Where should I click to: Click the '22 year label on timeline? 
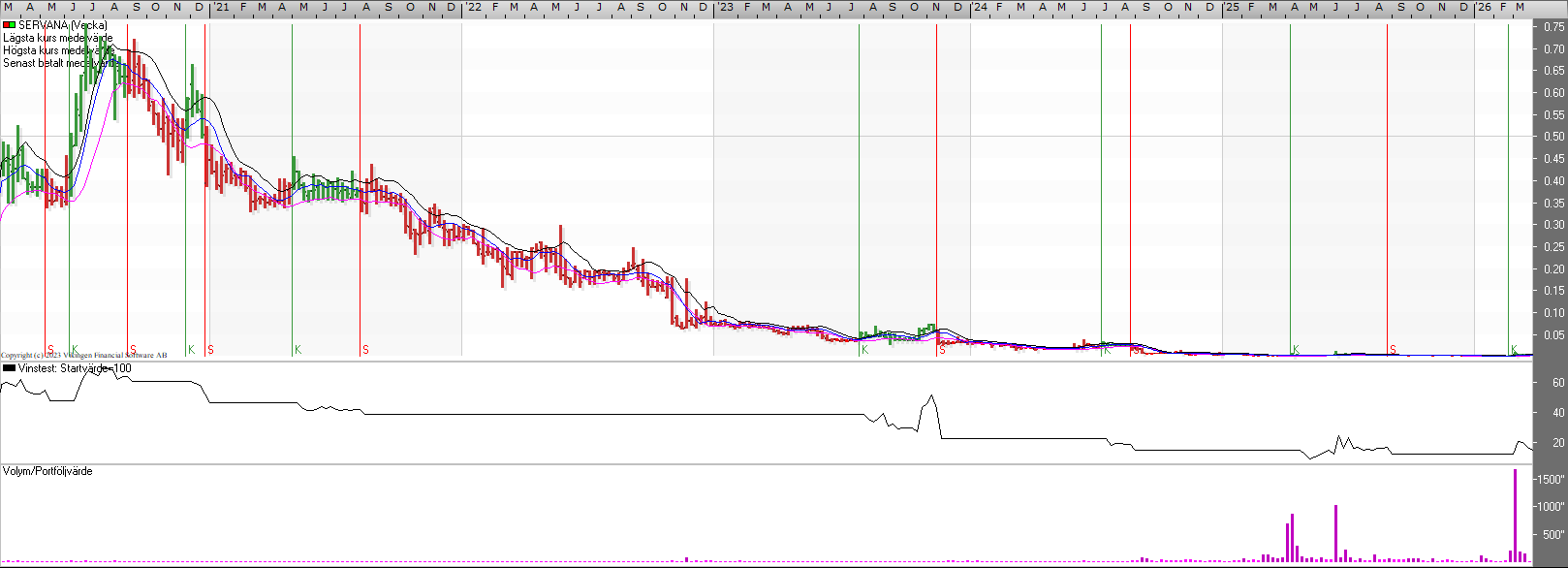click(472, 8)
